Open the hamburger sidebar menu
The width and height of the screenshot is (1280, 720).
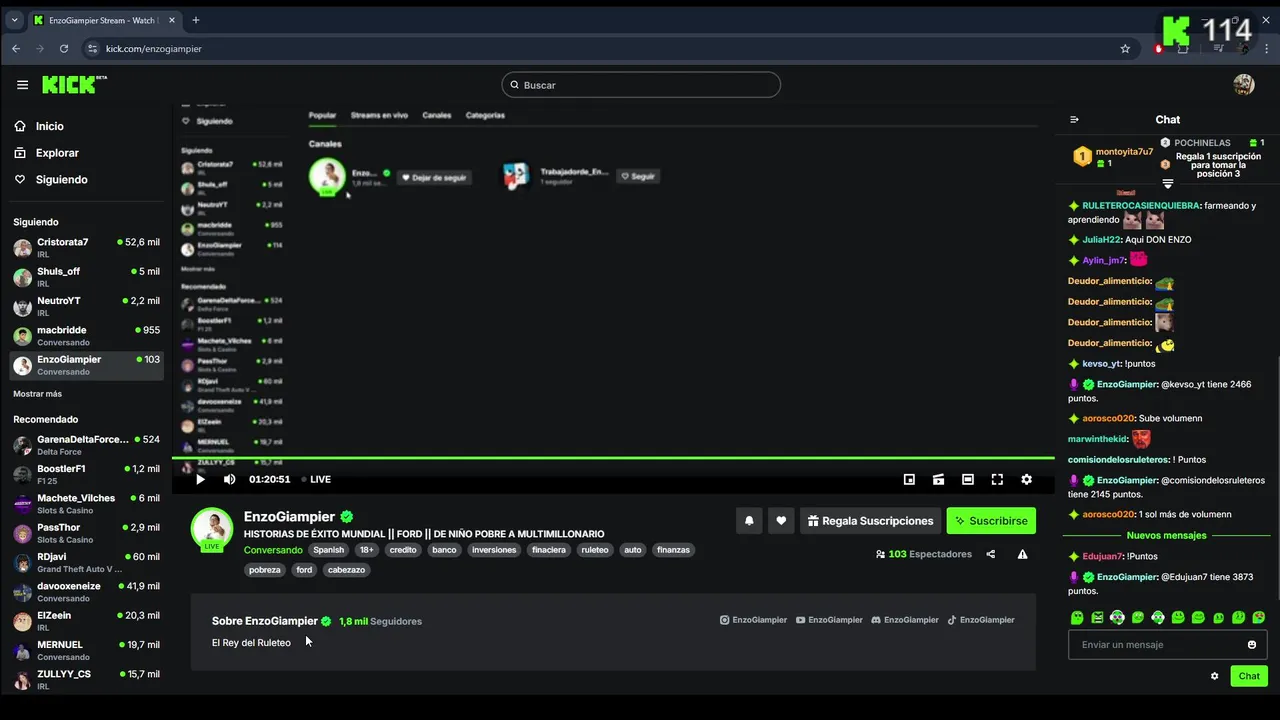[x=22, y=85]
